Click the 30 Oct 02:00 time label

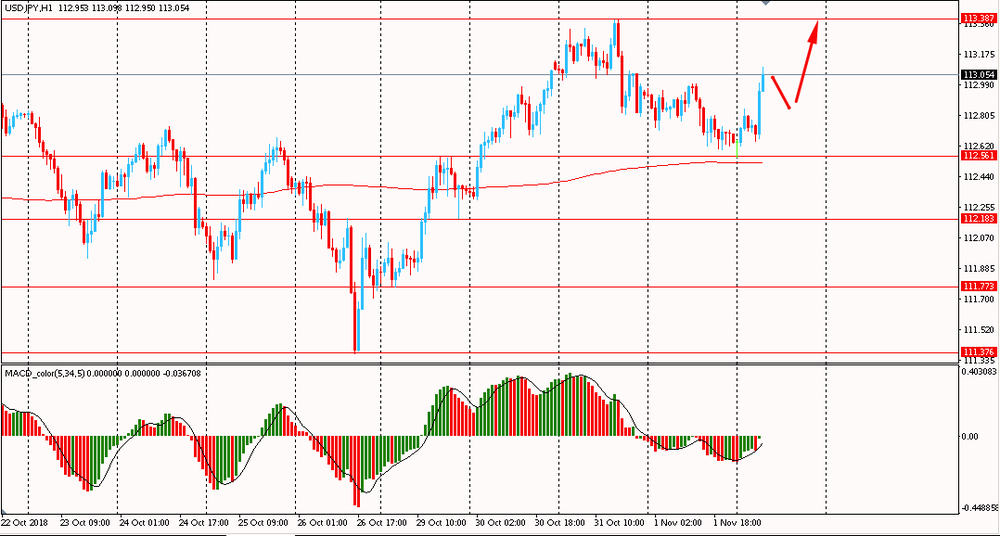click(500, 522)
